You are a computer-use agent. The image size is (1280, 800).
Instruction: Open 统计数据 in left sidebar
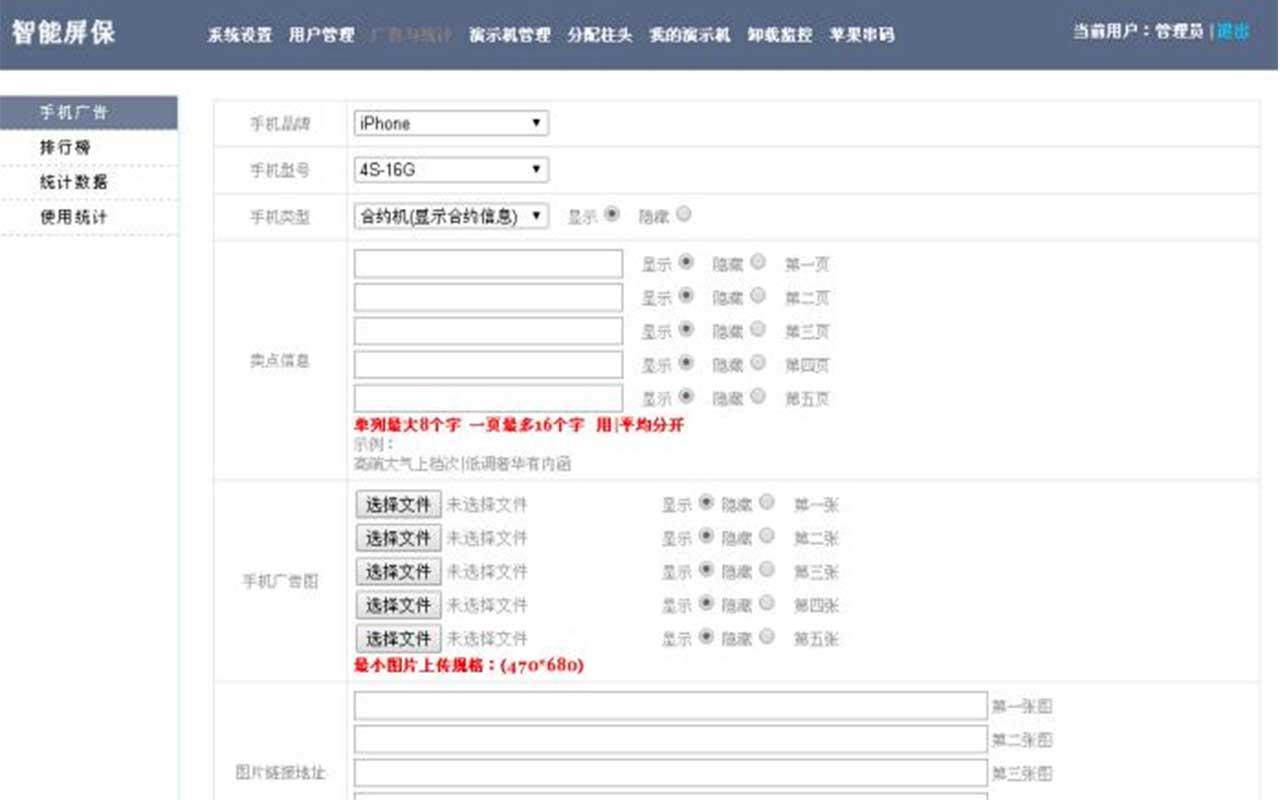(73, 183)
